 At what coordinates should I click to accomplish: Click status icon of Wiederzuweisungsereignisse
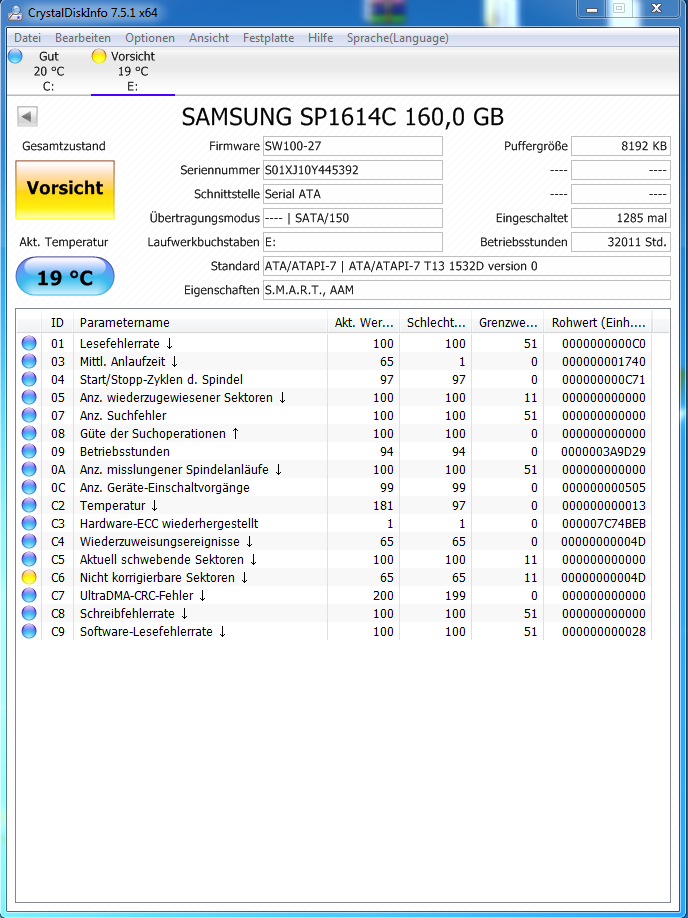coord(29,542)
